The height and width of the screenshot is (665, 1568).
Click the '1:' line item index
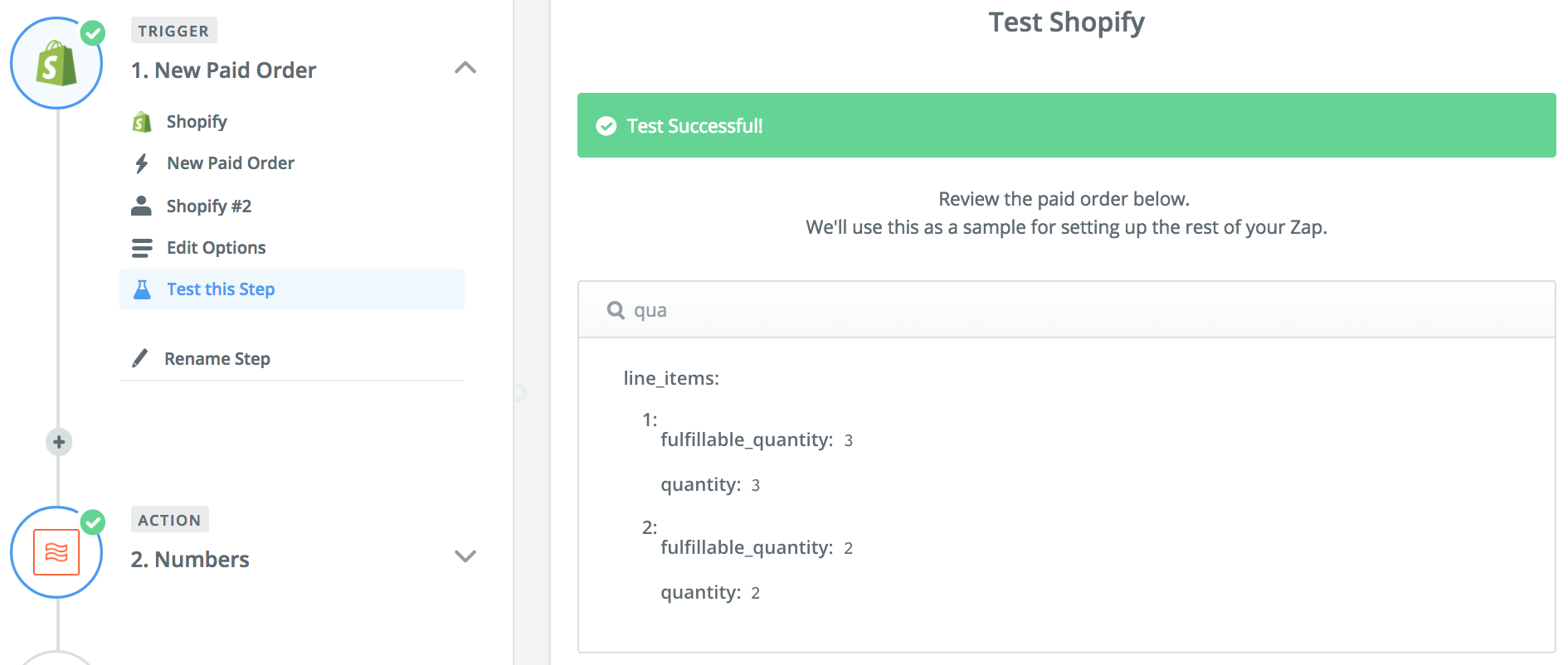point(650,420)
